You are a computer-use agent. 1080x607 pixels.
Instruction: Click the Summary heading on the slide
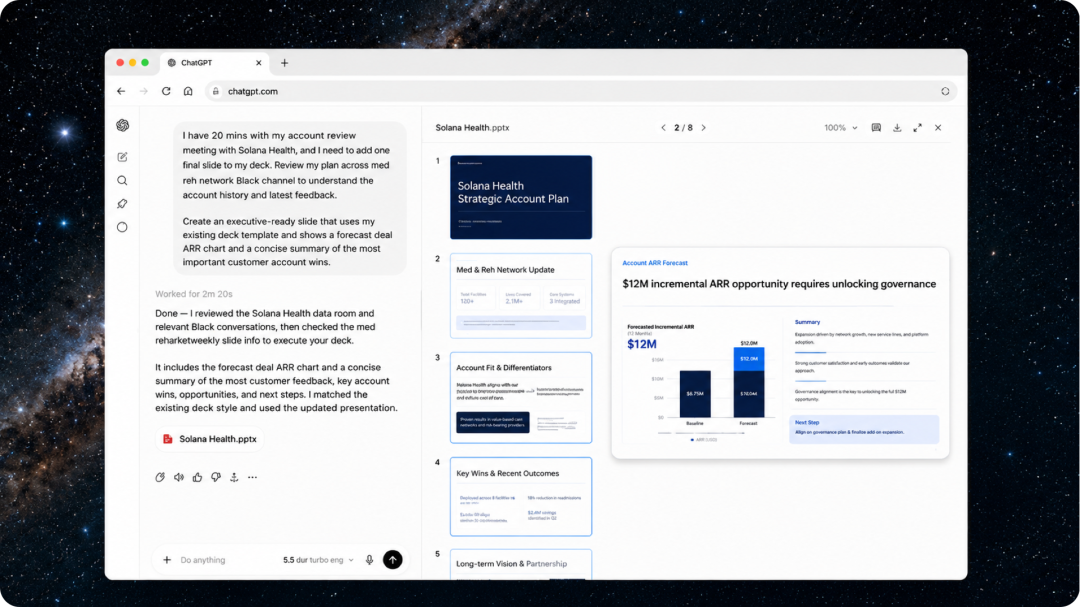(807, 322)
